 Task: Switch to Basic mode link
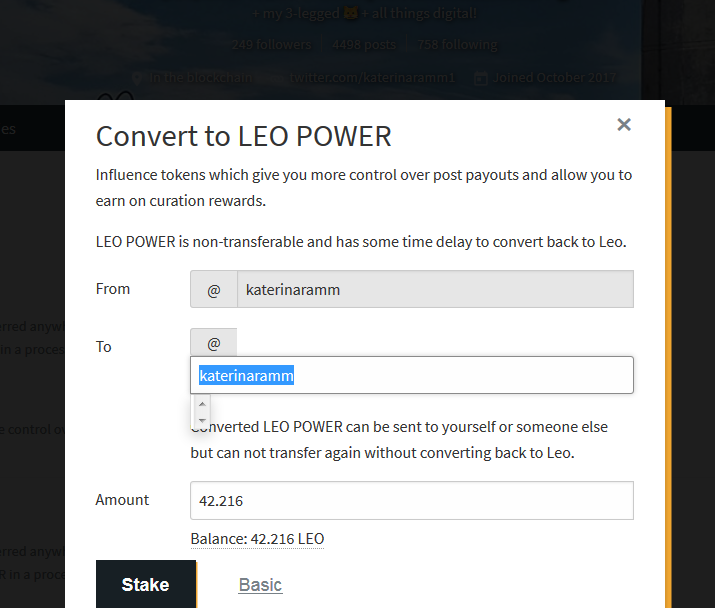[x=260, y=585]
